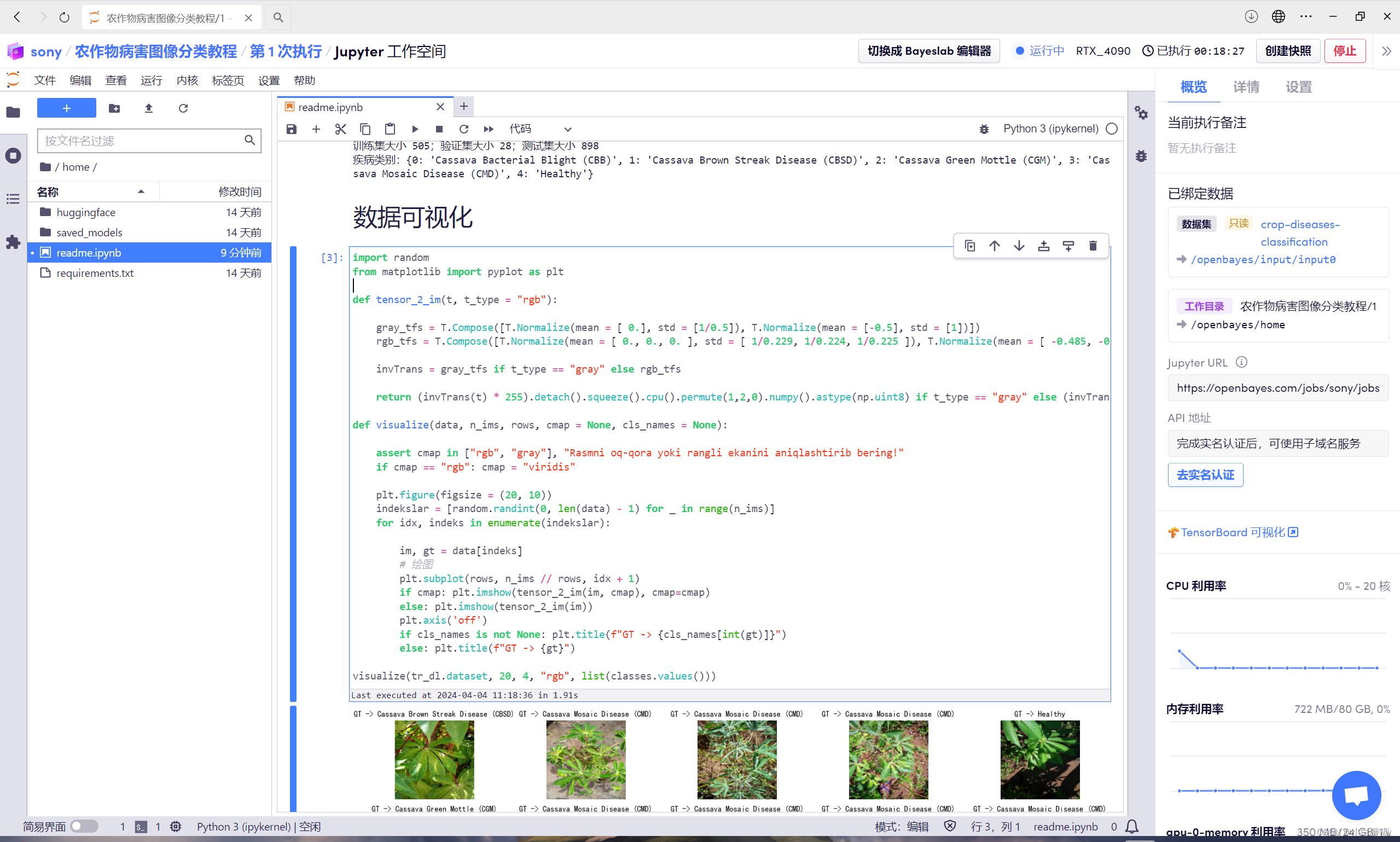Cut selected cell using scissors icon
The image size is (1400, 842).
[x=340, y=129]
